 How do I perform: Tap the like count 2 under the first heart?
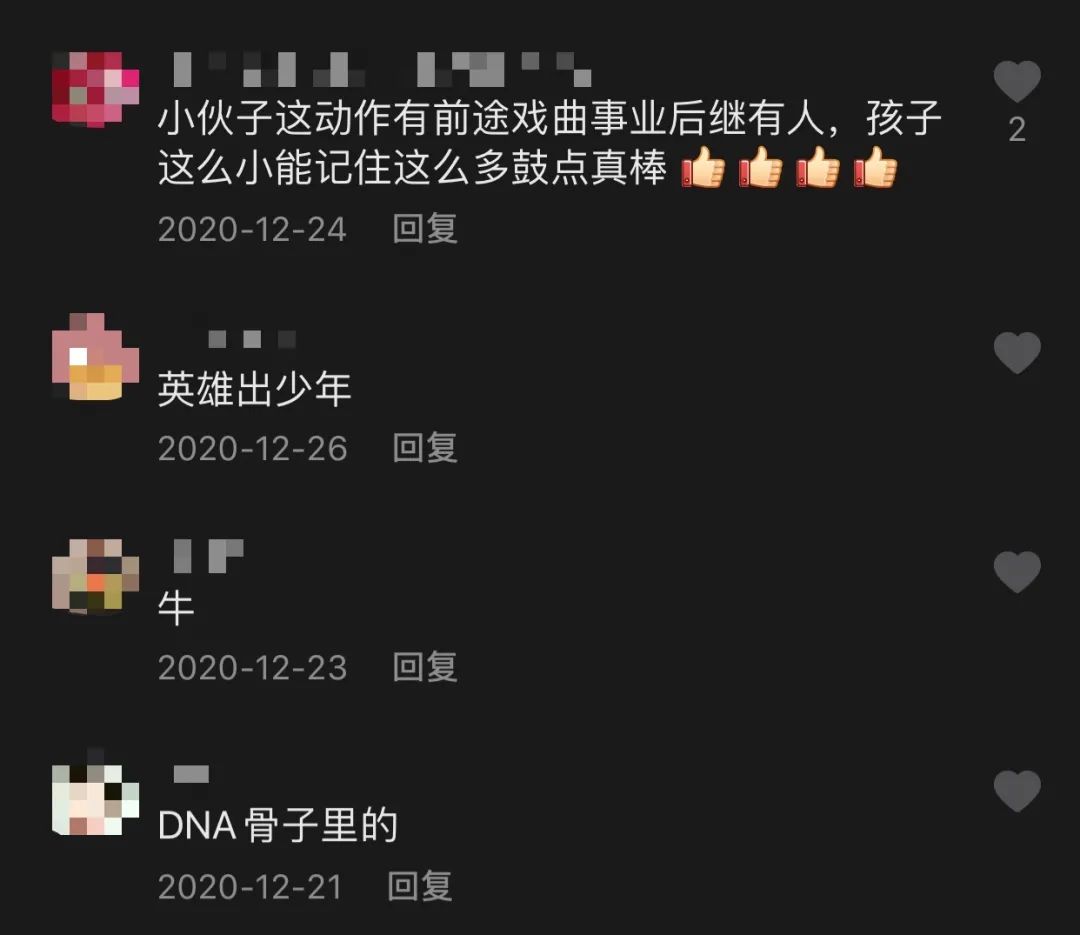(1017, 130)
